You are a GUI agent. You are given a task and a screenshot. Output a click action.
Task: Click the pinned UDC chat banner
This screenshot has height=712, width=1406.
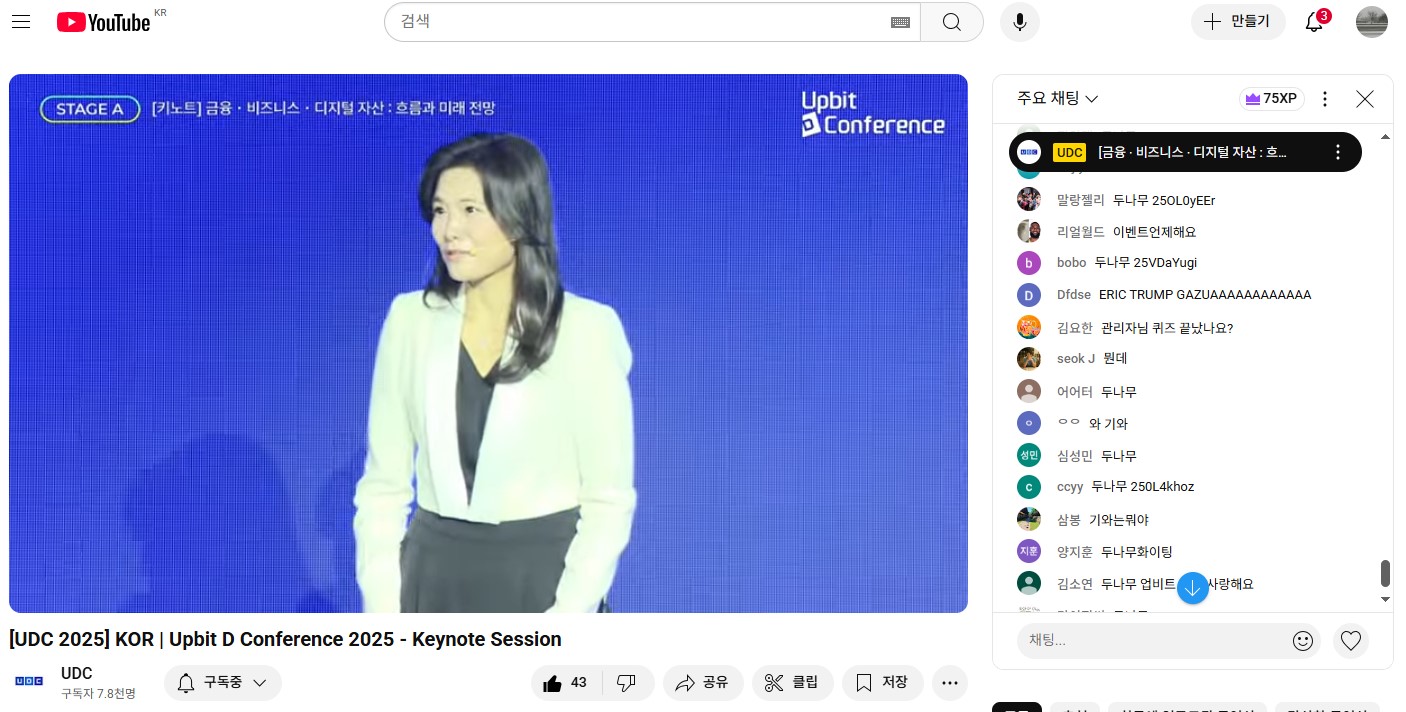tap(1185, 152)
